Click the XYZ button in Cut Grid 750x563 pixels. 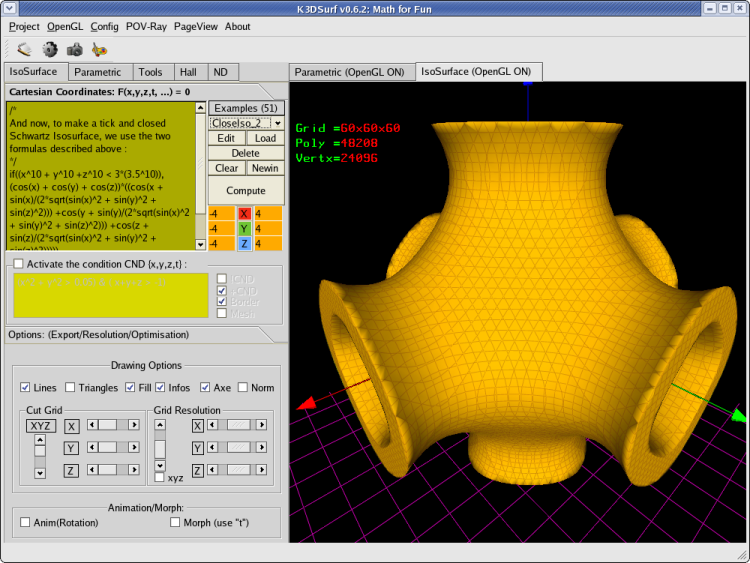point(40,425)
